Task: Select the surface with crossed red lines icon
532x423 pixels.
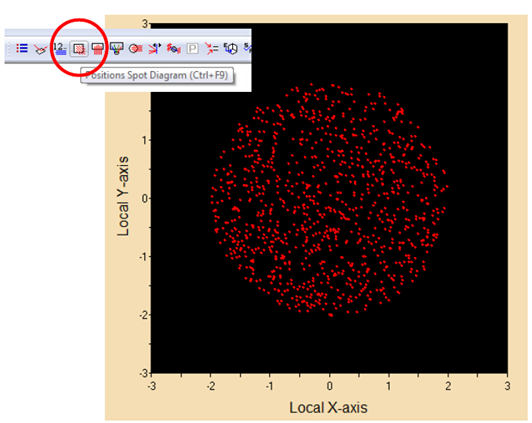Action: (40, 50)
